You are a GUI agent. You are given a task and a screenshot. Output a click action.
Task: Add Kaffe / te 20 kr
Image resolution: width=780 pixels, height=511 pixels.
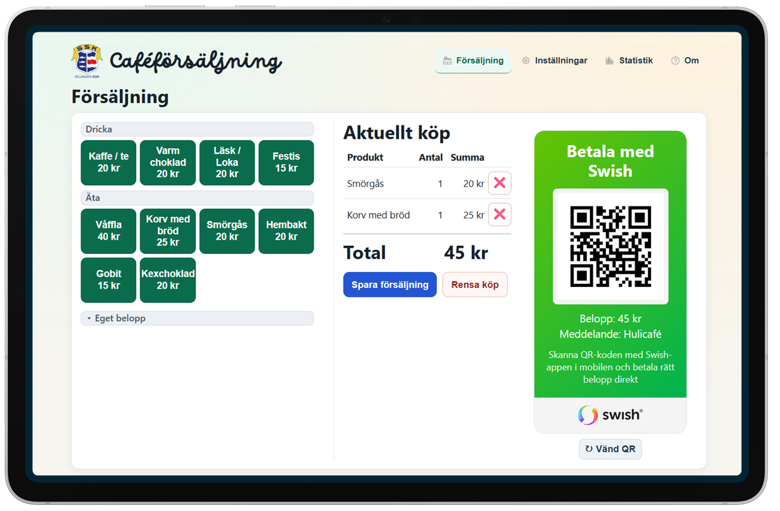[x=108, y=162]
